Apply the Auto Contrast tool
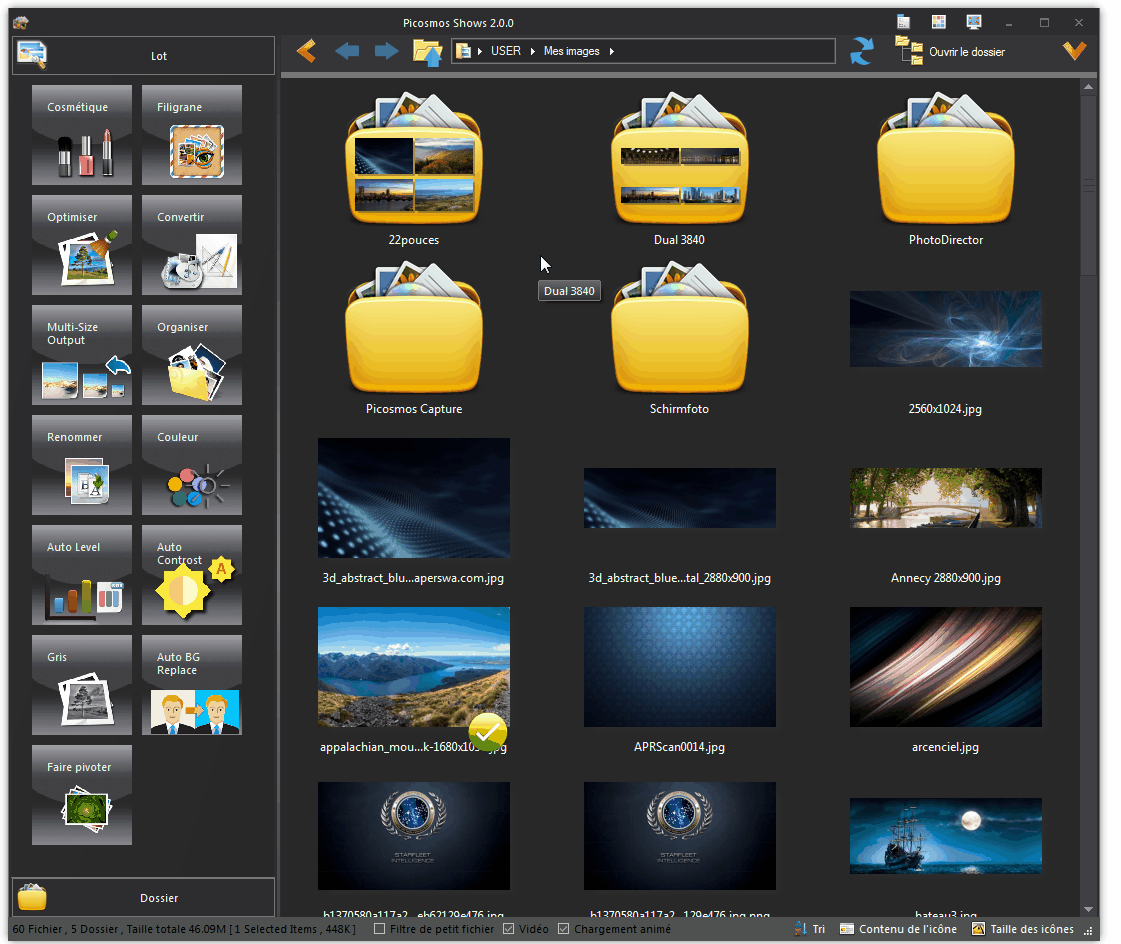1121x944 pixels. tap(192, 576)
